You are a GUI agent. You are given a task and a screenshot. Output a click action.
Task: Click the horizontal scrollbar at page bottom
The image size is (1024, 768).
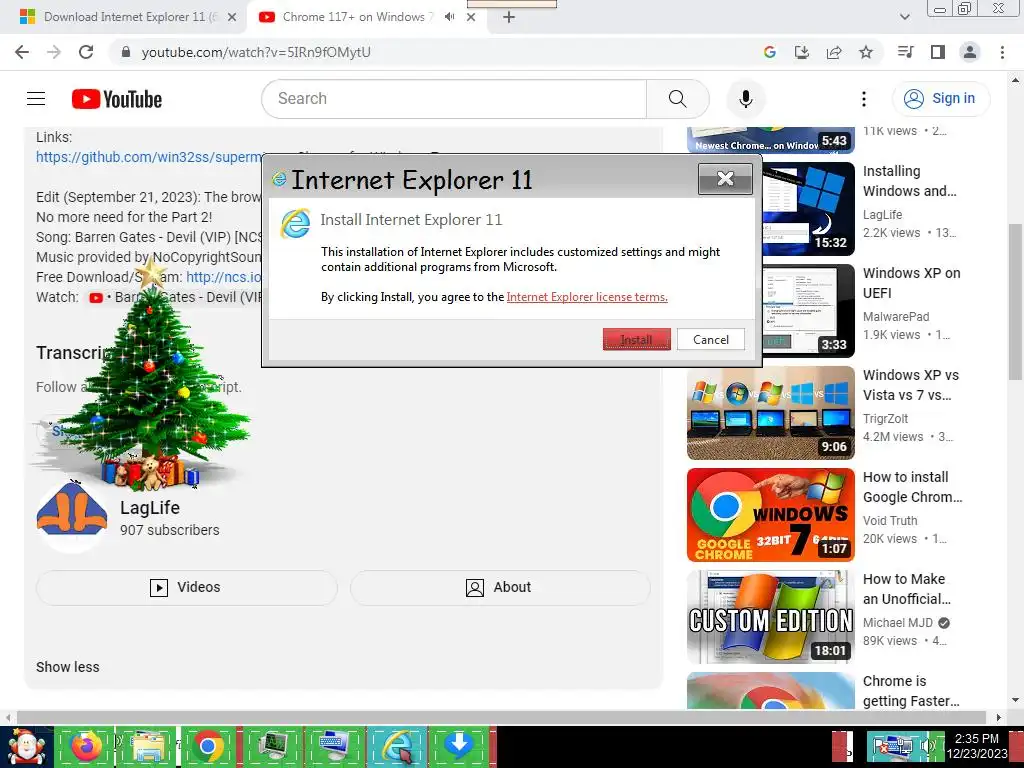(501, 717)
